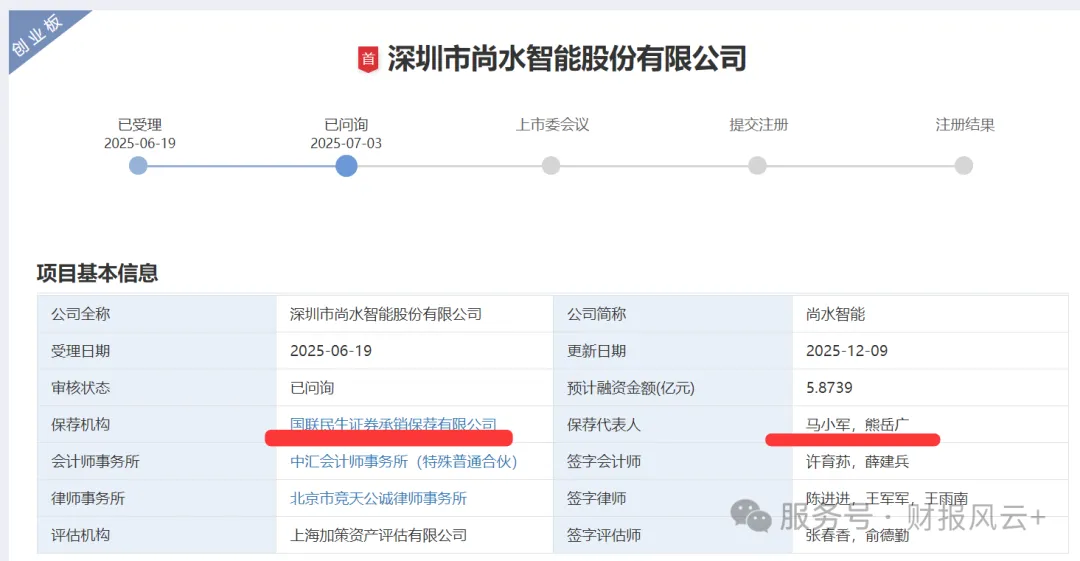Click the 公司全称 value cell in table
Screen dimensions: 1080x561
(415, 314)
